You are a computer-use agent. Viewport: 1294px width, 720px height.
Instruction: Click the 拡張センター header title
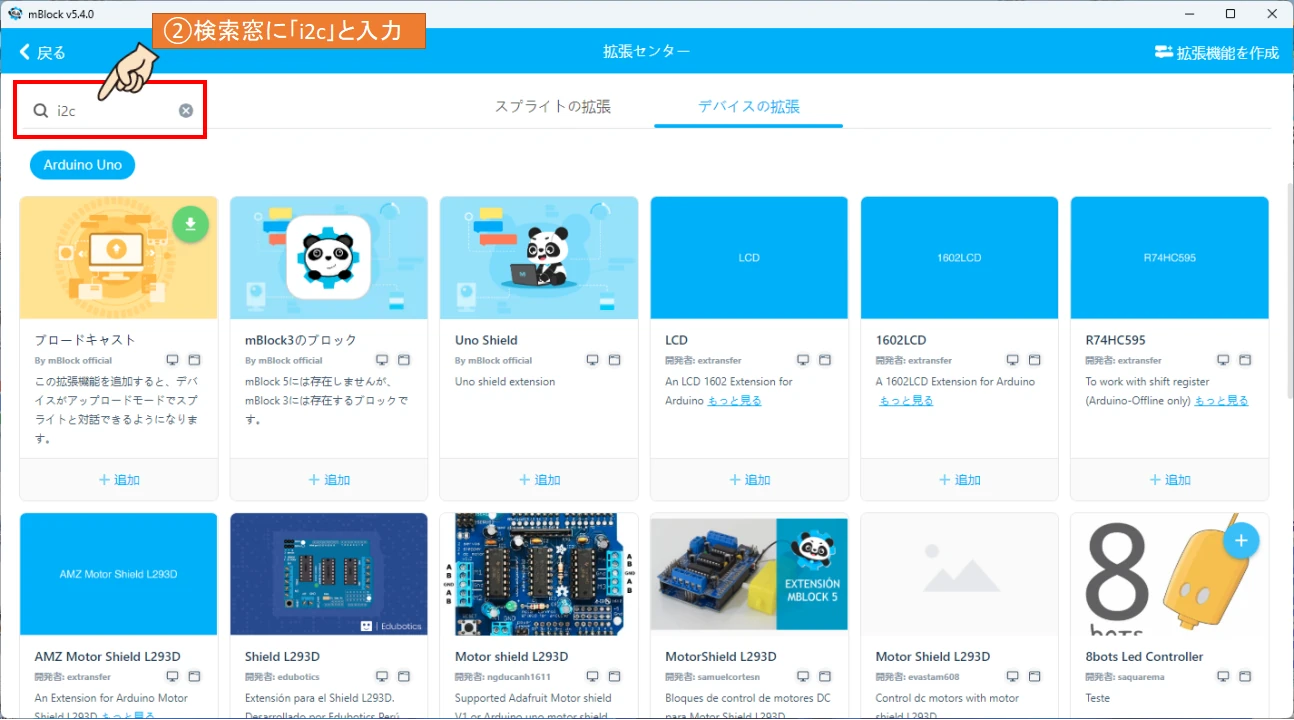pos(646,52)
